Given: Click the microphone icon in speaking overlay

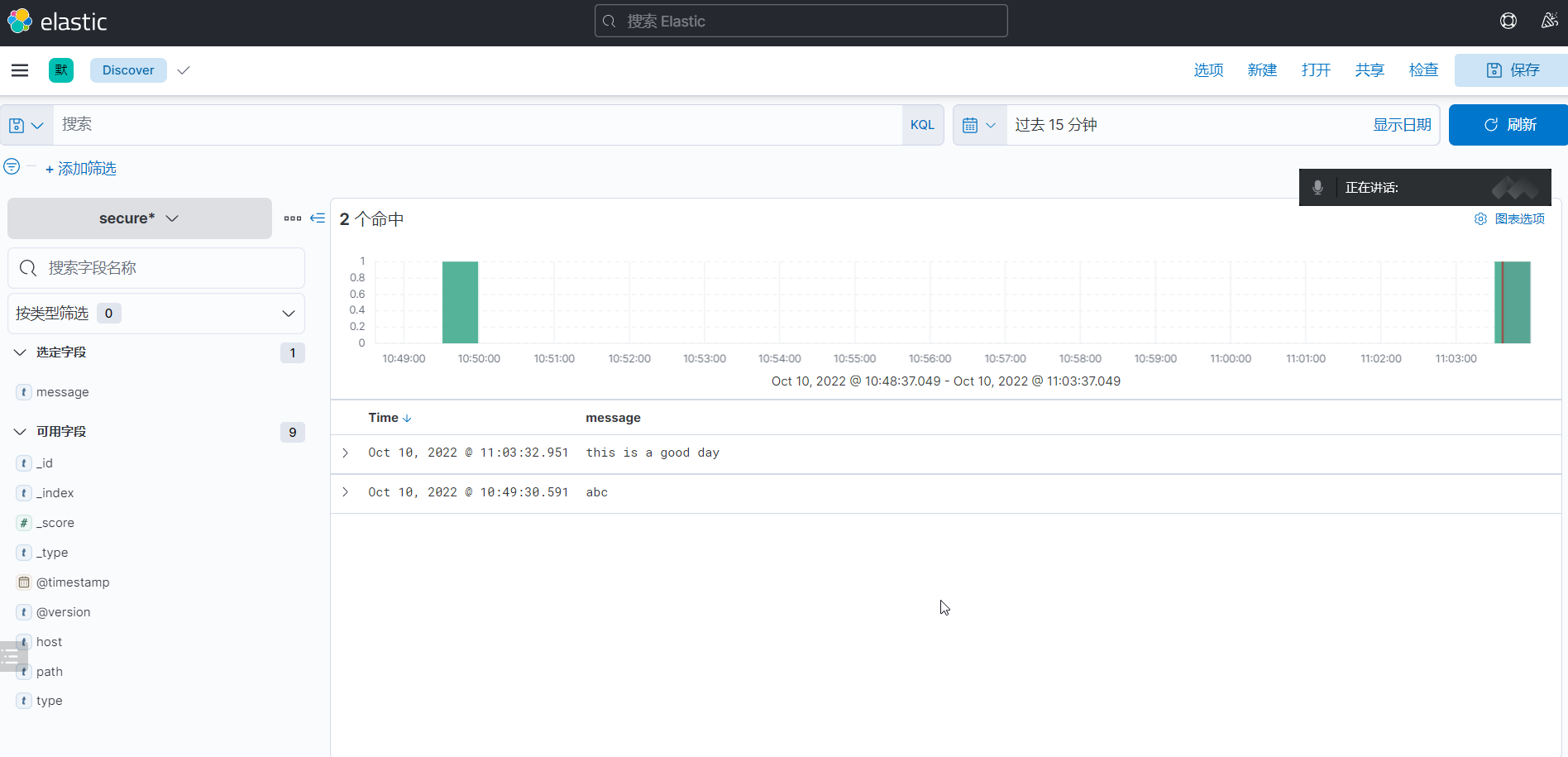Looking at the screenshot, I should click(1317, 188).
